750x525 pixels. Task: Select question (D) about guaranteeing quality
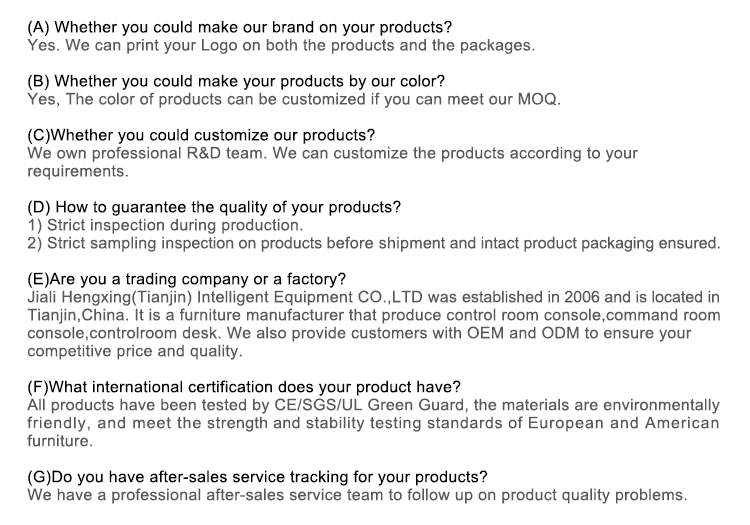click(x=214, y=208)
